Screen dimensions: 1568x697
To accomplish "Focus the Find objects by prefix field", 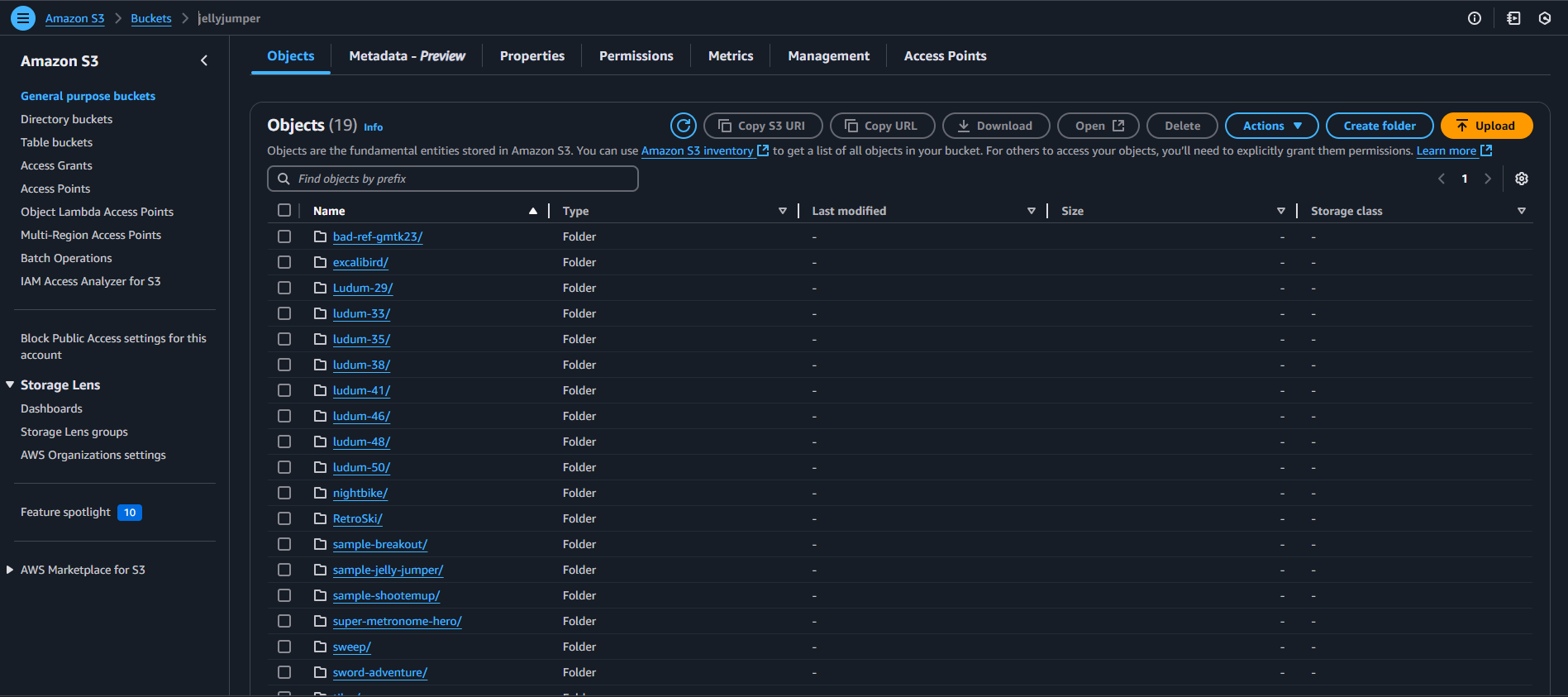I will pos(453,179).
